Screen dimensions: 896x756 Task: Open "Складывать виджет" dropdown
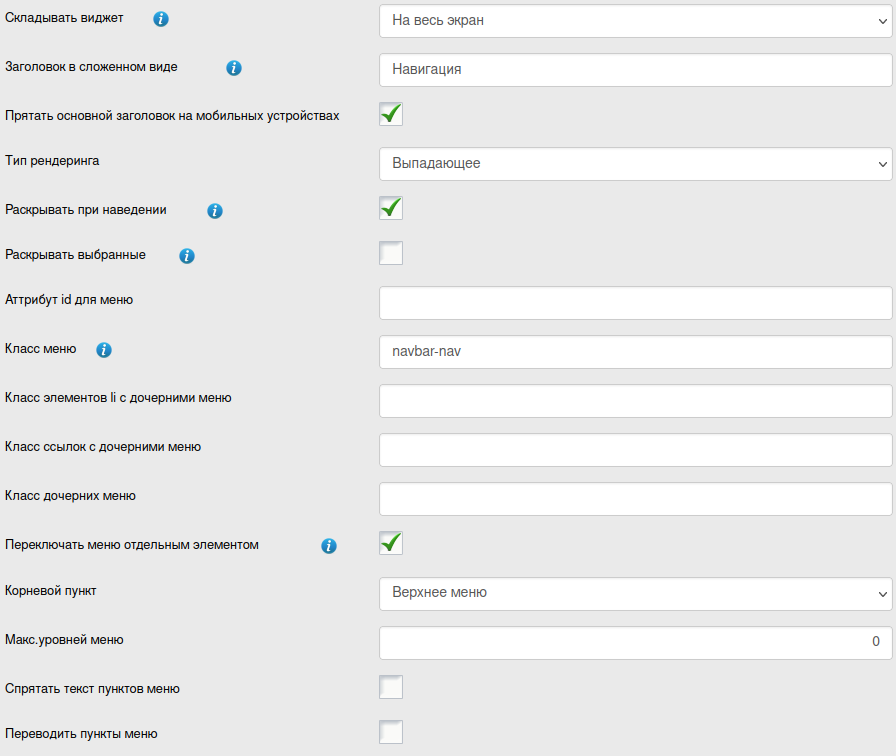[635, 20]
